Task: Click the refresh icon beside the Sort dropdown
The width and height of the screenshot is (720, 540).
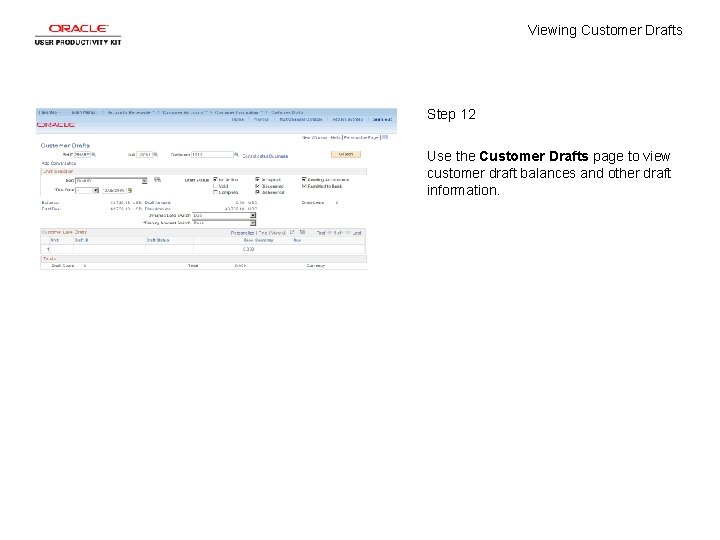Action: (157, 180)
